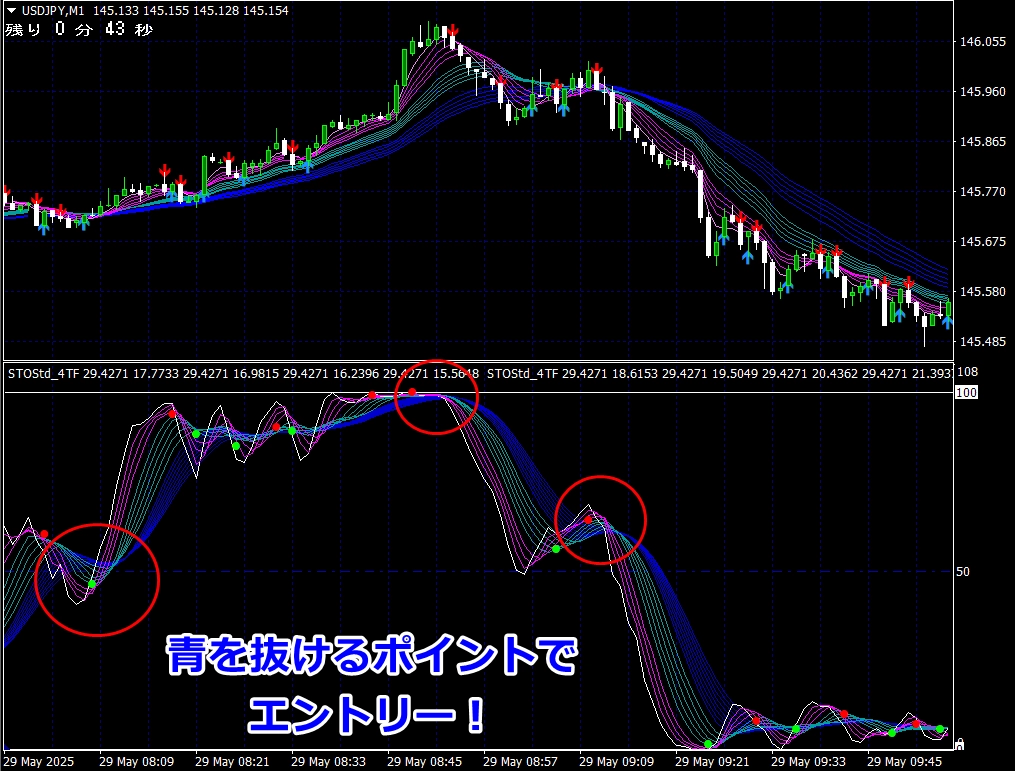Click the red dot inside the top red circle
Screen dimensions: 1015x771
click(412, 392)
